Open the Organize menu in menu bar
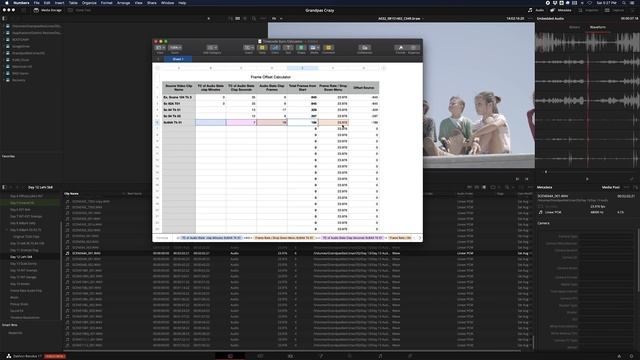This screenshot has height=360, width=640. click(89, 3)
